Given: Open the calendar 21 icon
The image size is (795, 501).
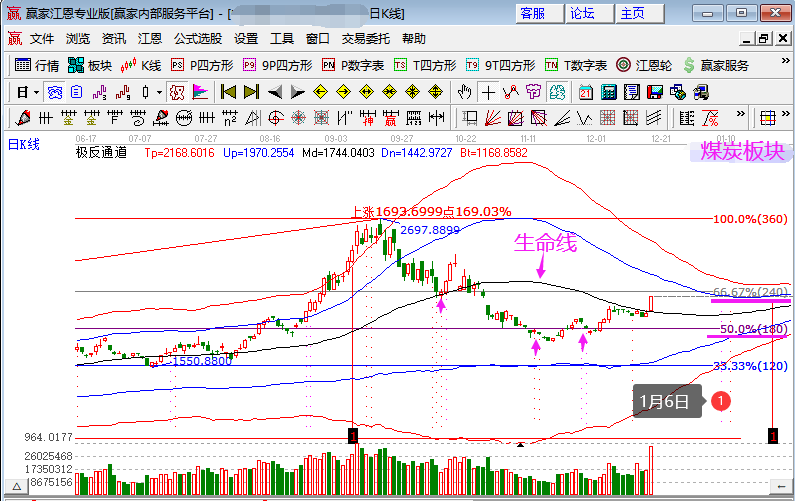Looking at the screenshot, I should [586, 92].
